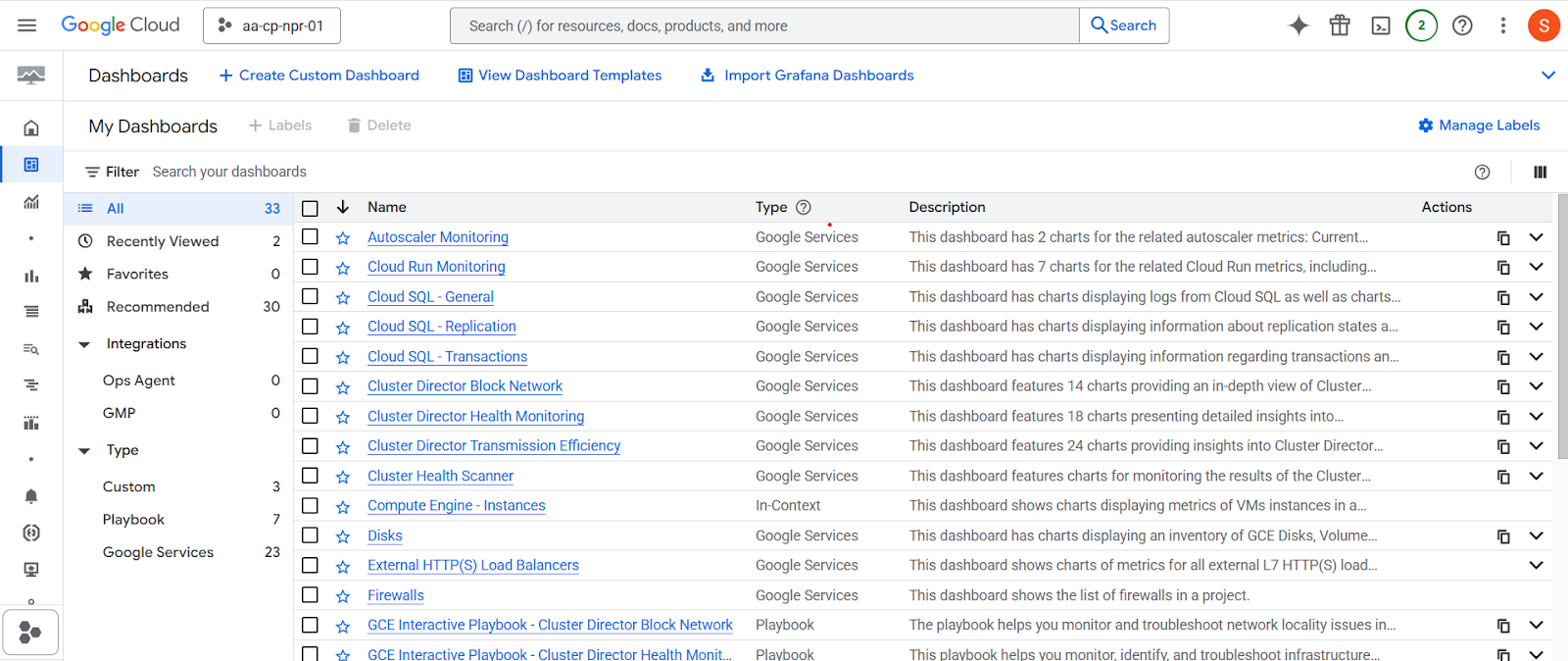Screen dimensions: 1568x661
Task: Open the alerting bell icon in sidebar
Action: click(x=31, y=496)
